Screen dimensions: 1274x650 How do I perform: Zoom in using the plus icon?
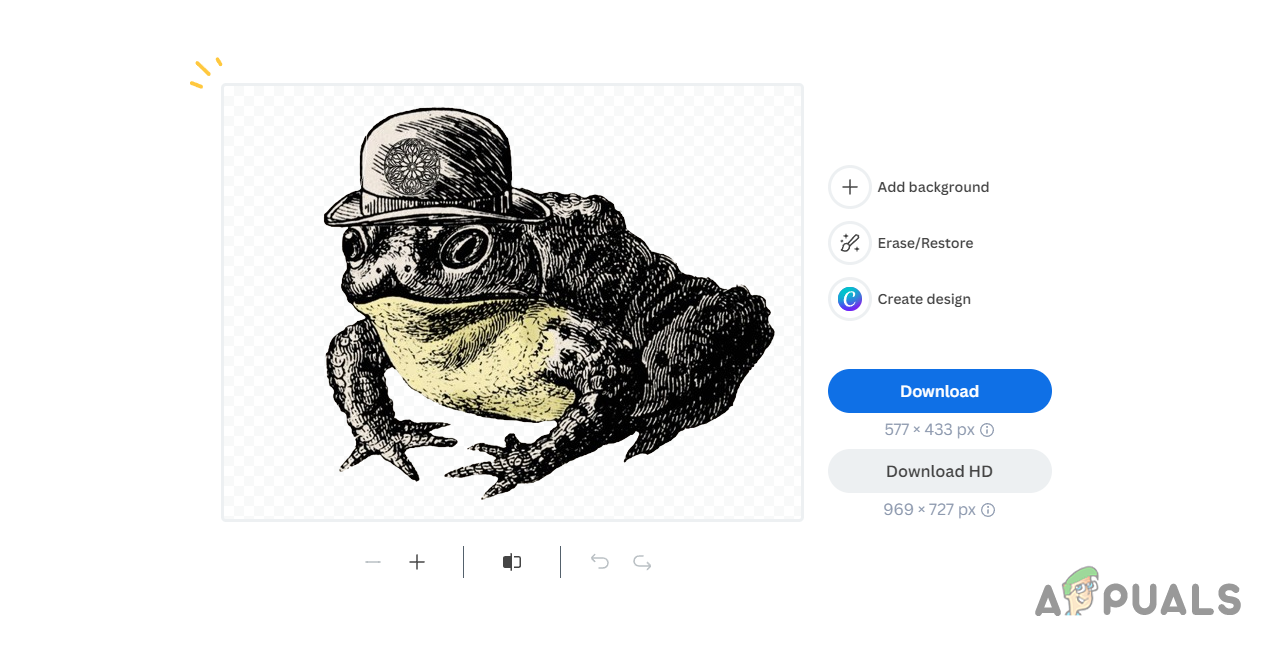(x=417, y=562)
